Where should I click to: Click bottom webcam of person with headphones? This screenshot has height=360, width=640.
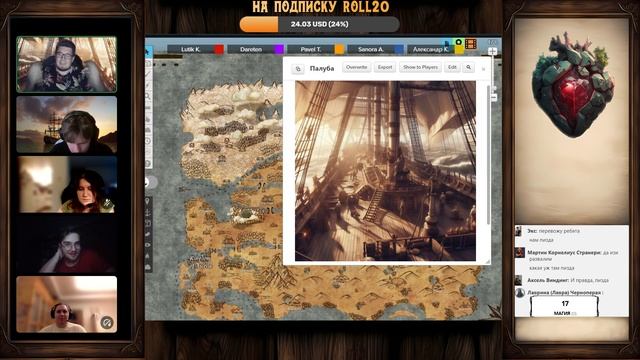click(x=67, y=304)
